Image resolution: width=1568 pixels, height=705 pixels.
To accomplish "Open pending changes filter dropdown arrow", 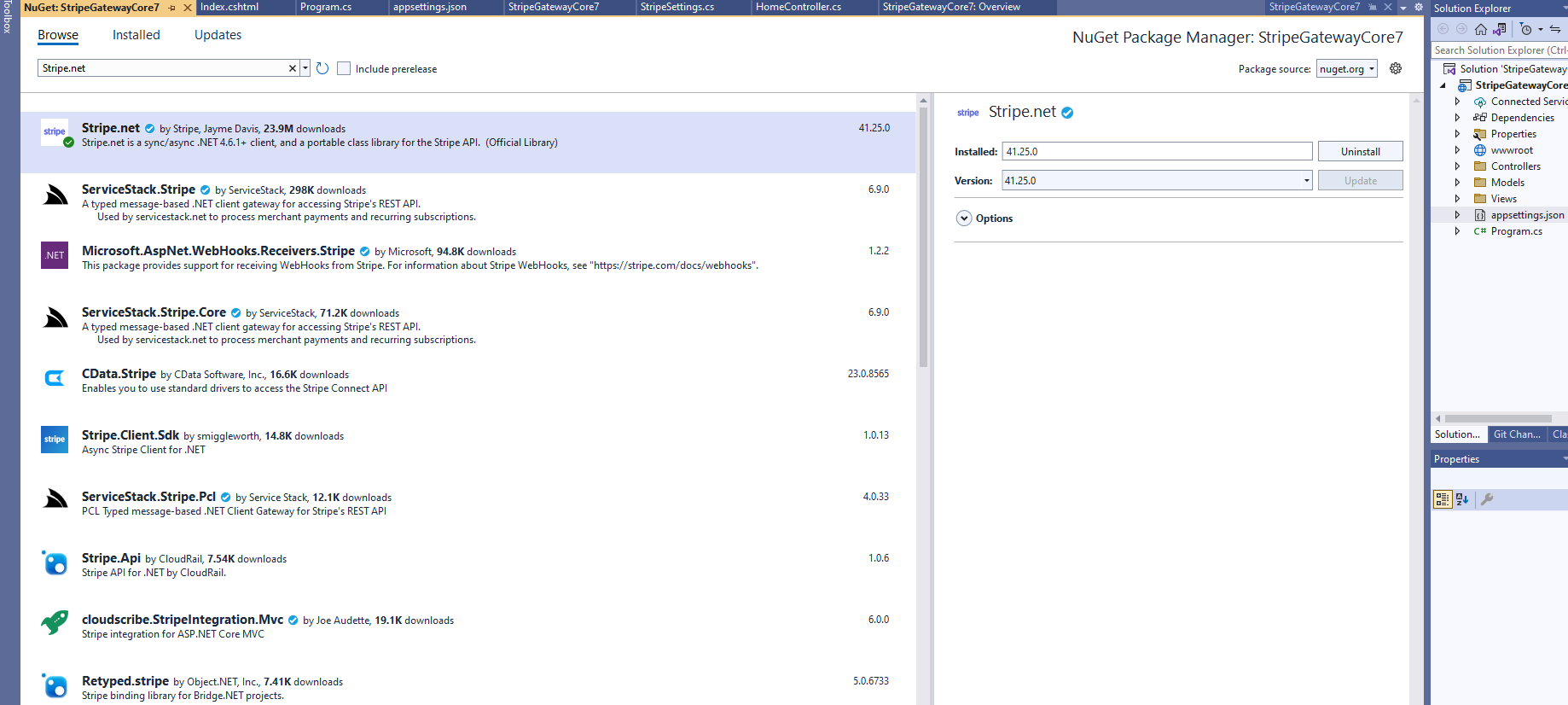I will (x=1540, y=29).
